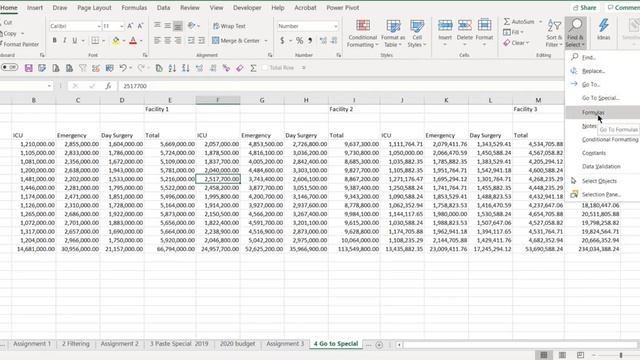
Task: Click the Align Right icon
Action: click(x=178, y=40)
